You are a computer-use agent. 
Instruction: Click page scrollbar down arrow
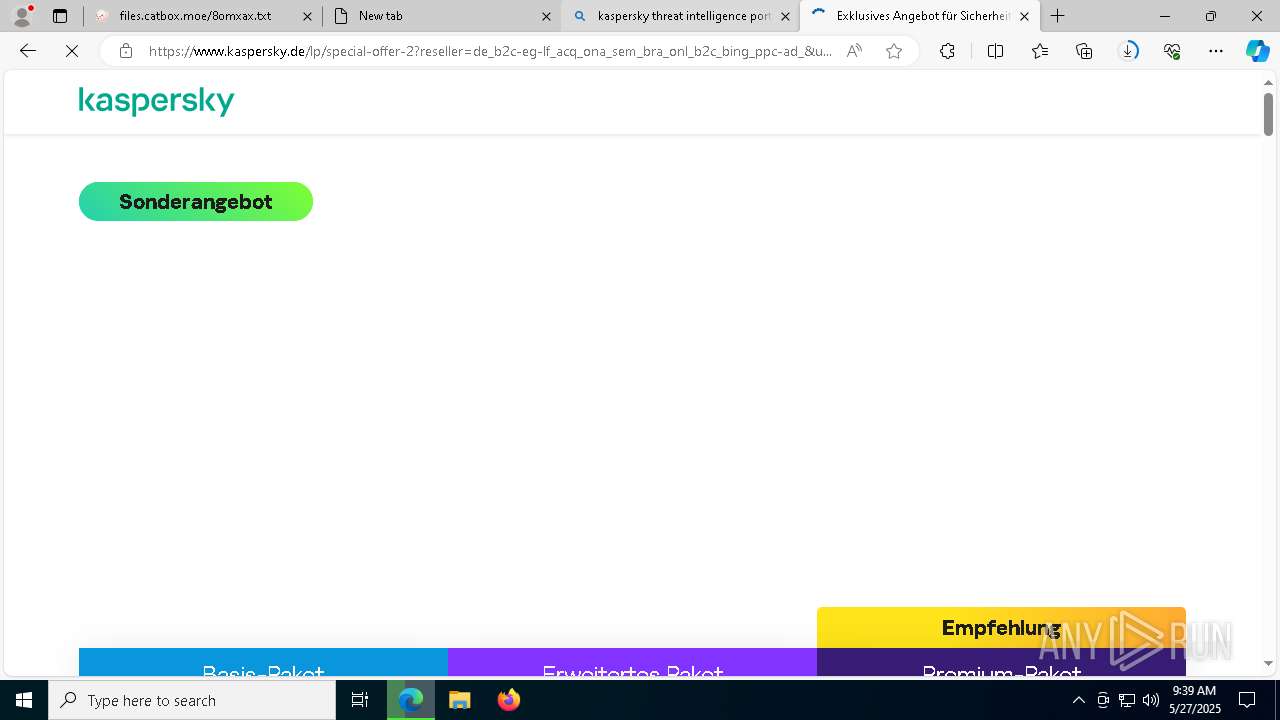(1268, 663)
